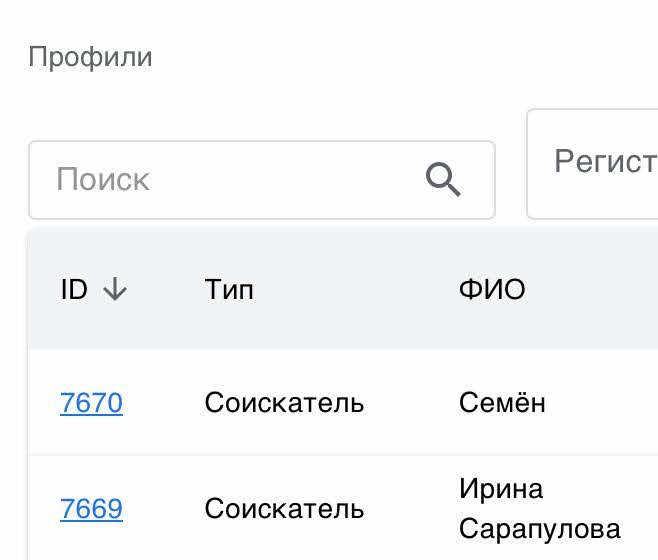Click Соискатель in row 7670

tap(284, 403)
